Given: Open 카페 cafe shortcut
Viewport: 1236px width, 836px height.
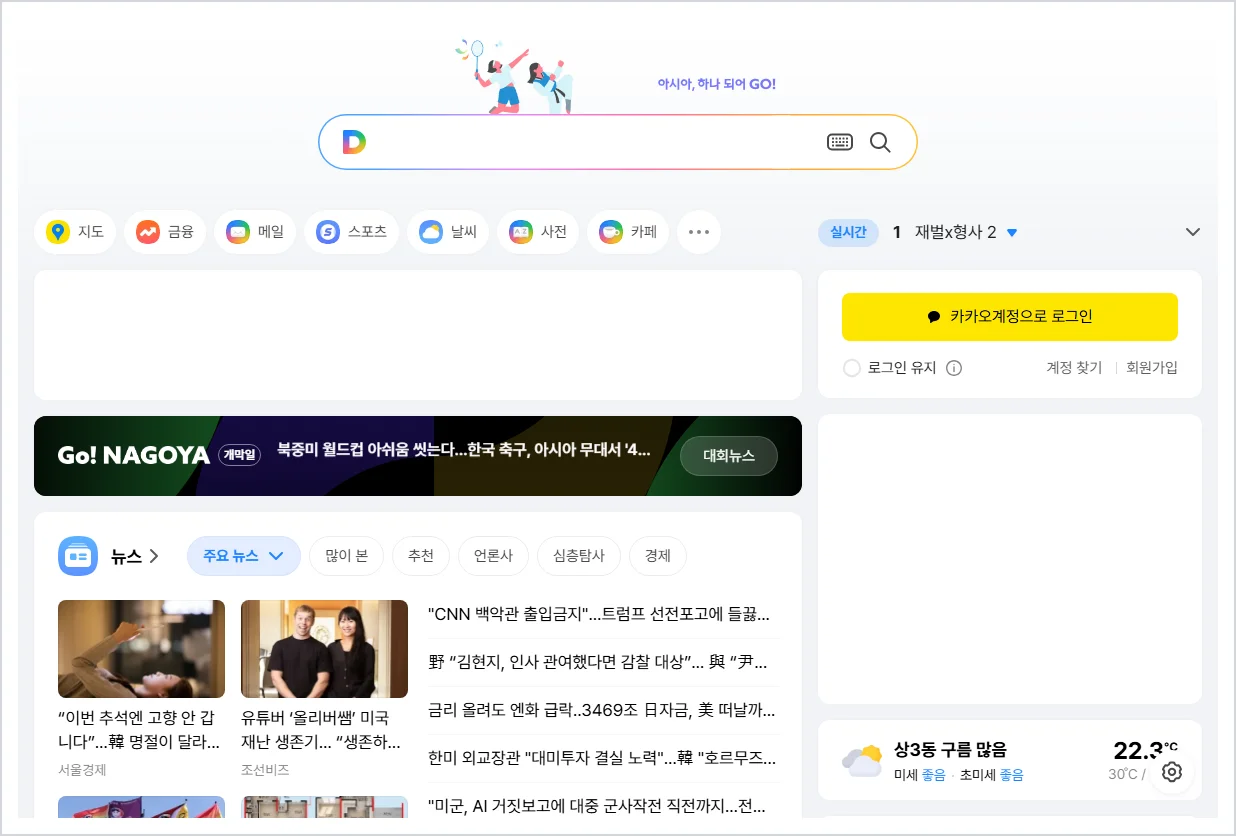Looking at the screenshot, I should click(628, 232).
